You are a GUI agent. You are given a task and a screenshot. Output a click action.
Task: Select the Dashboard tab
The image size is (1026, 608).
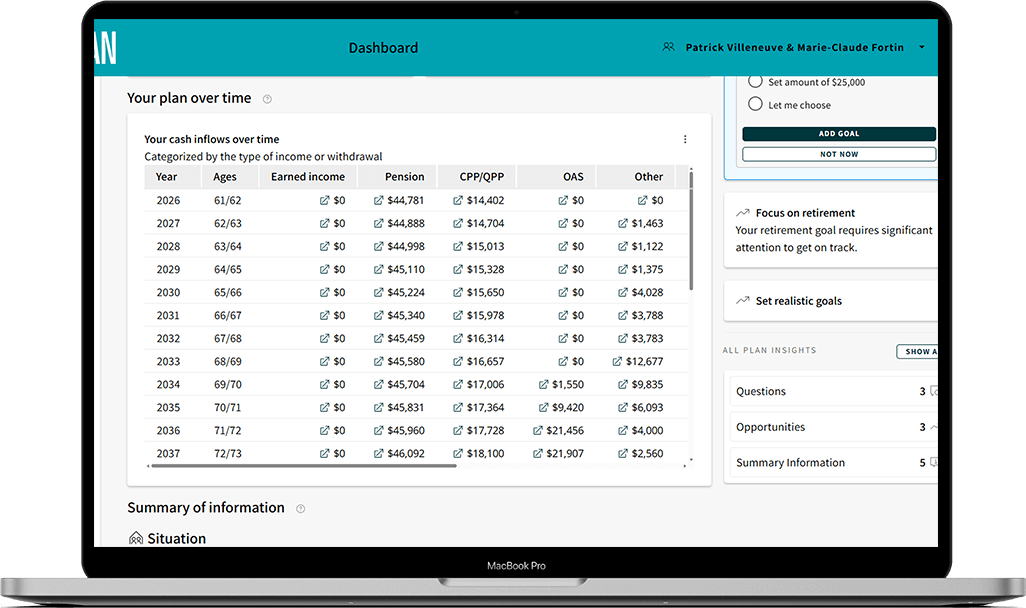383,47
